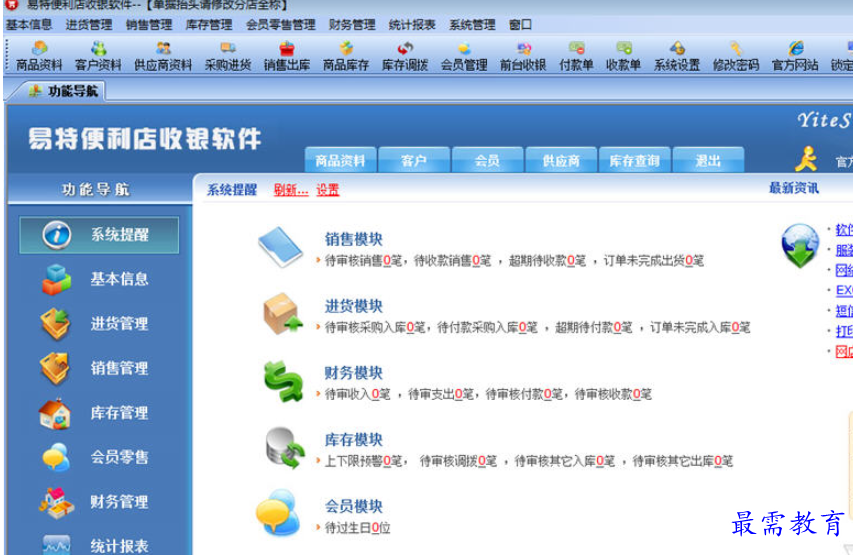This screenshot has width=853, height=555.
Task: Open 客户资料 toolbar icon
Action: coord(98,56)
